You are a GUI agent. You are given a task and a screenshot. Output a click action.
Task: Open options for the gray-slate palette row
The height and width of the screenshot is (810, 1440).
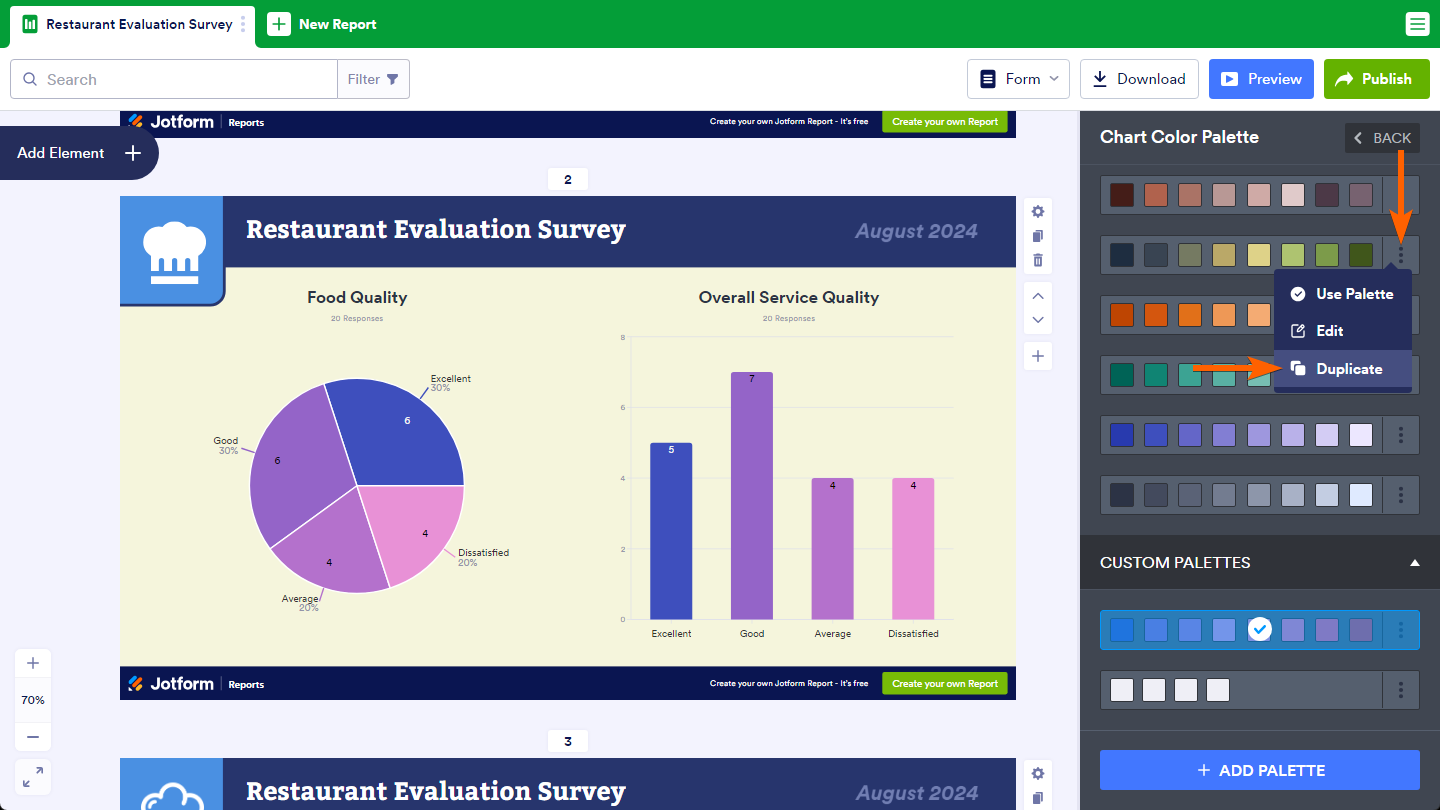pos(1401,495)
